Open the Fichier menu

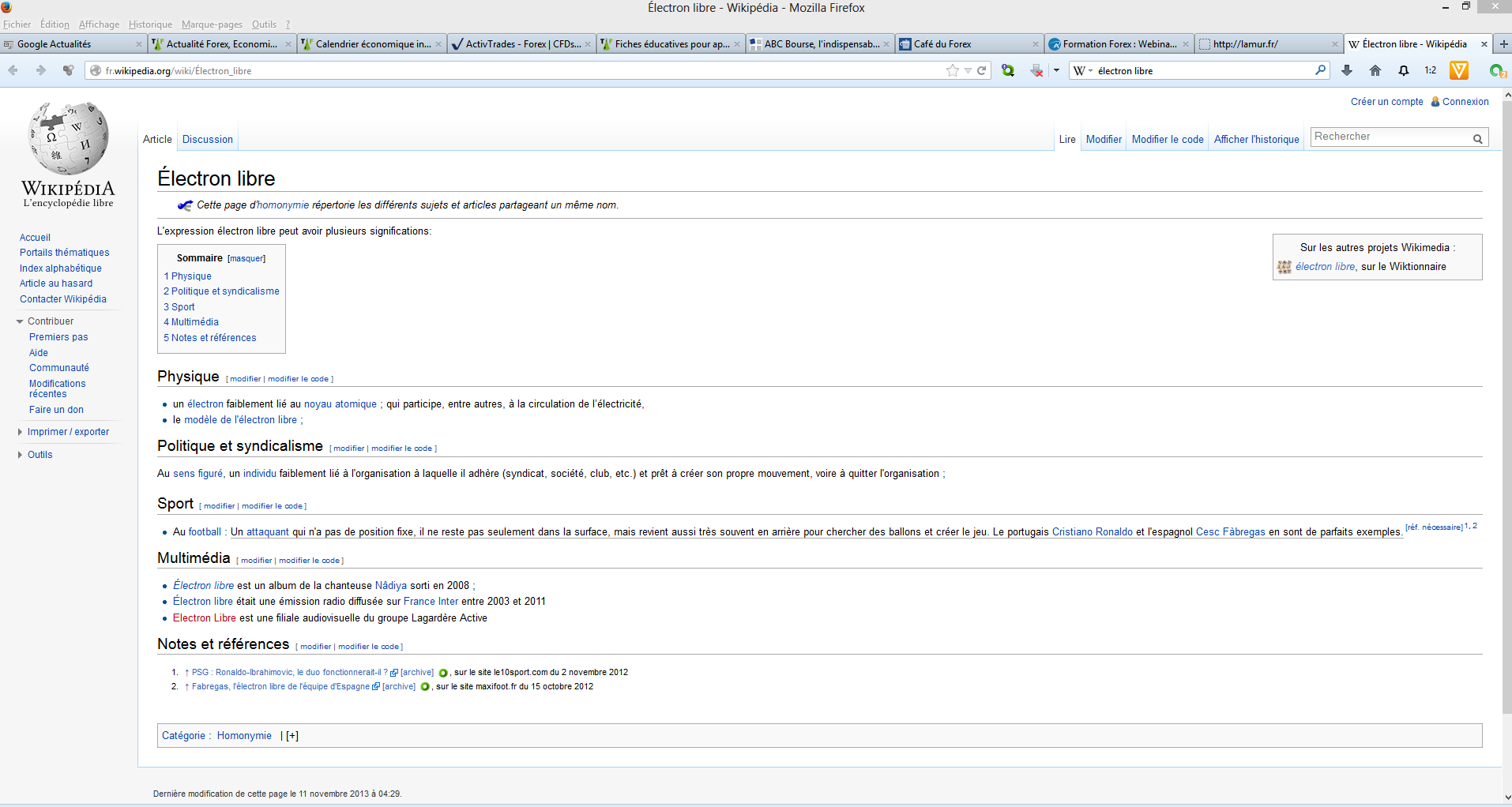[17, 24]
